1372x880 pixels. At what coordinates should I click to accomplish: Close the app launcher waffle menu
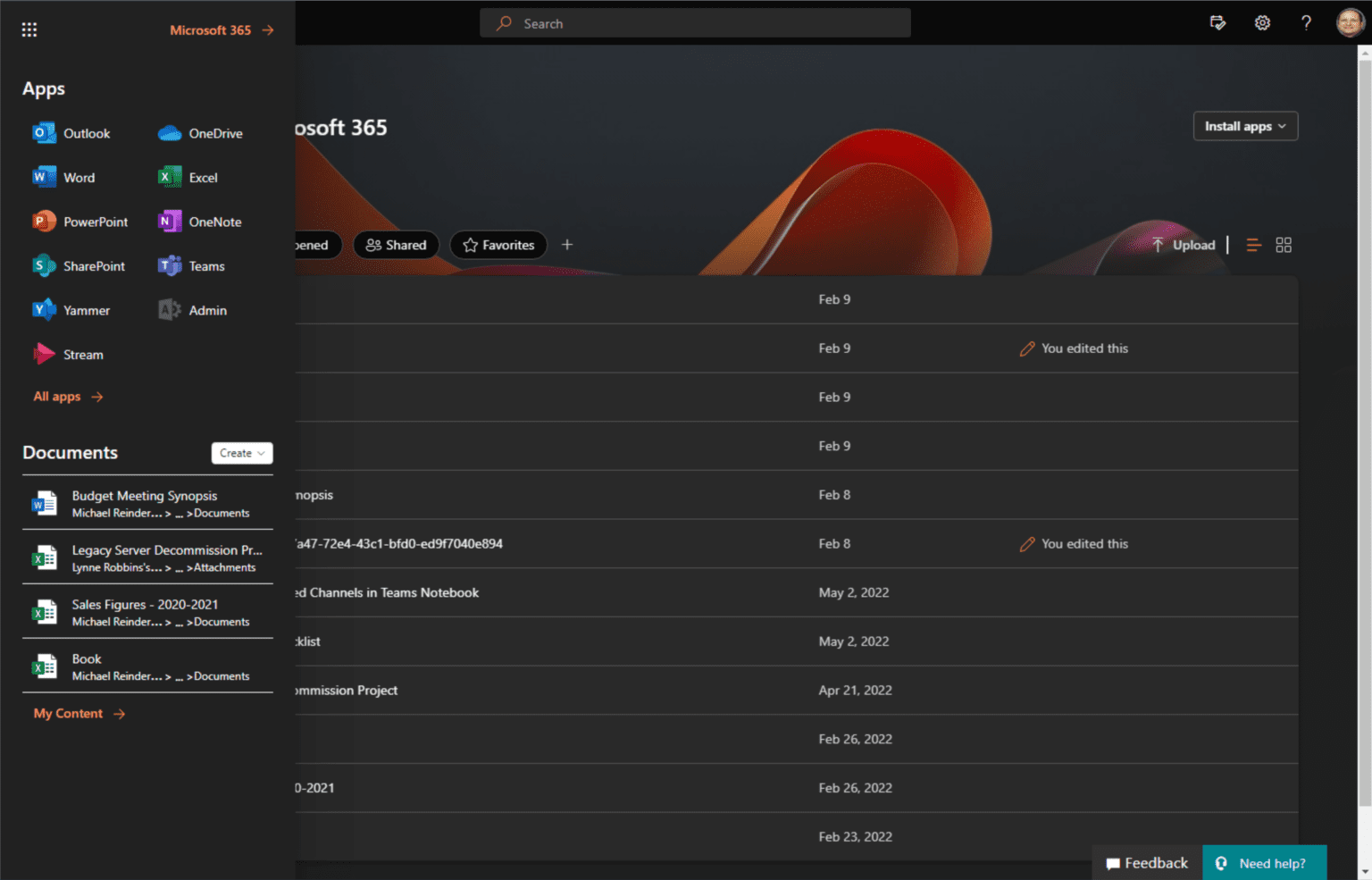(29, 29)
